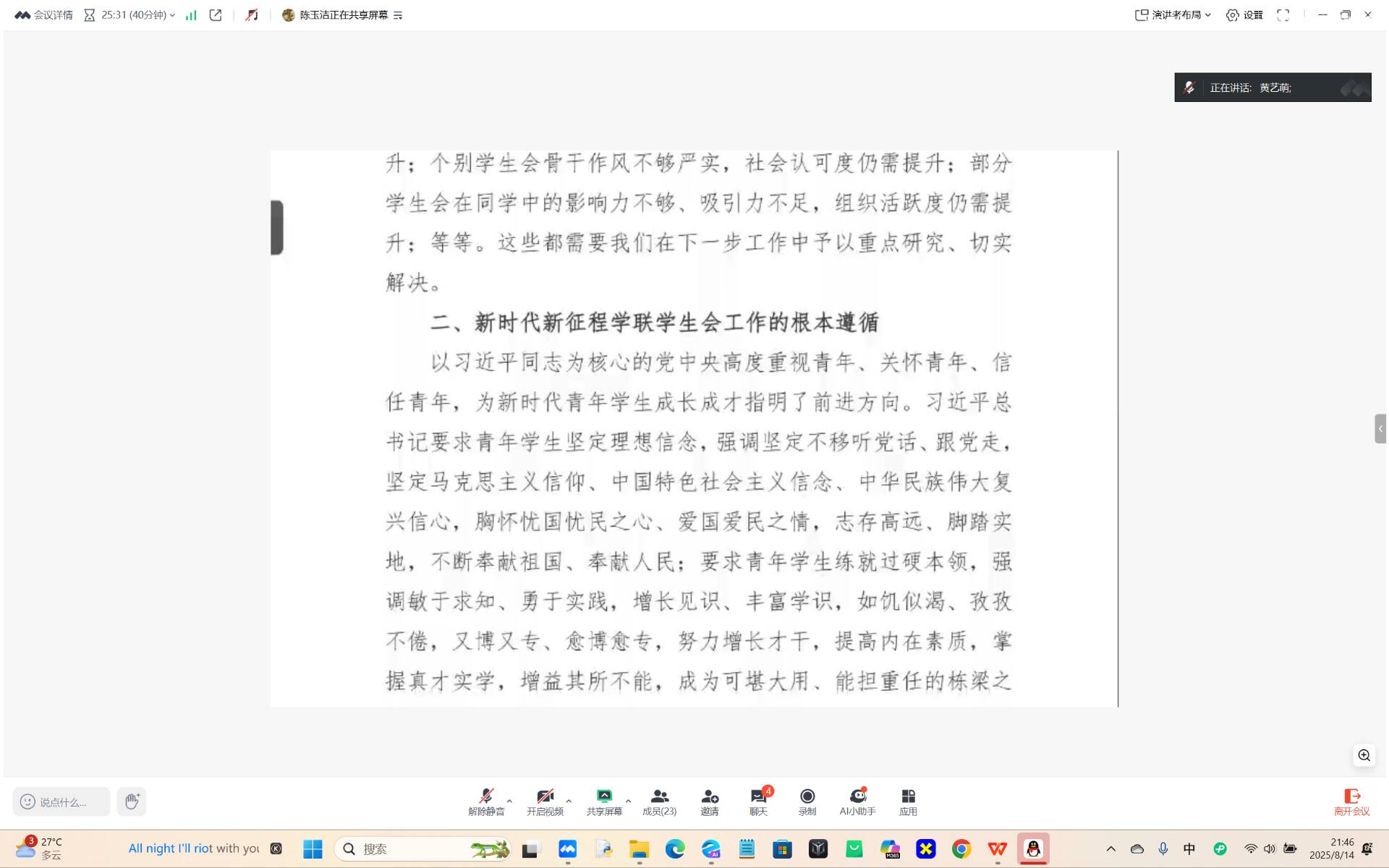The image size is (1389, 868).
Task: Unmute the microphone (解除静音)
Action: (485, 801)
